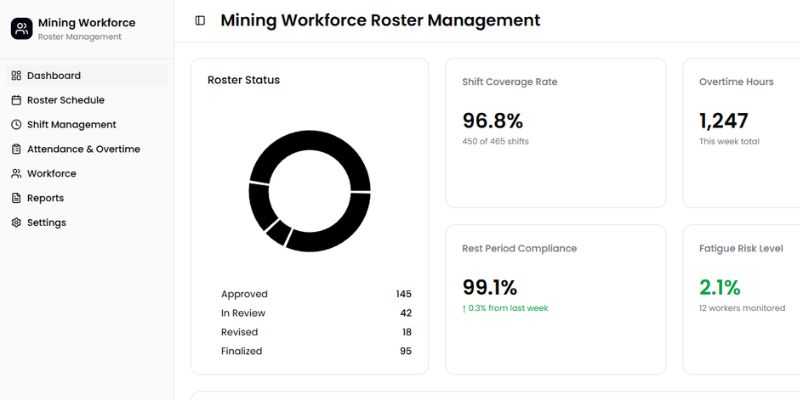Click the Overtime Hours label
The image size is (800, 400).
pos(736,82)
